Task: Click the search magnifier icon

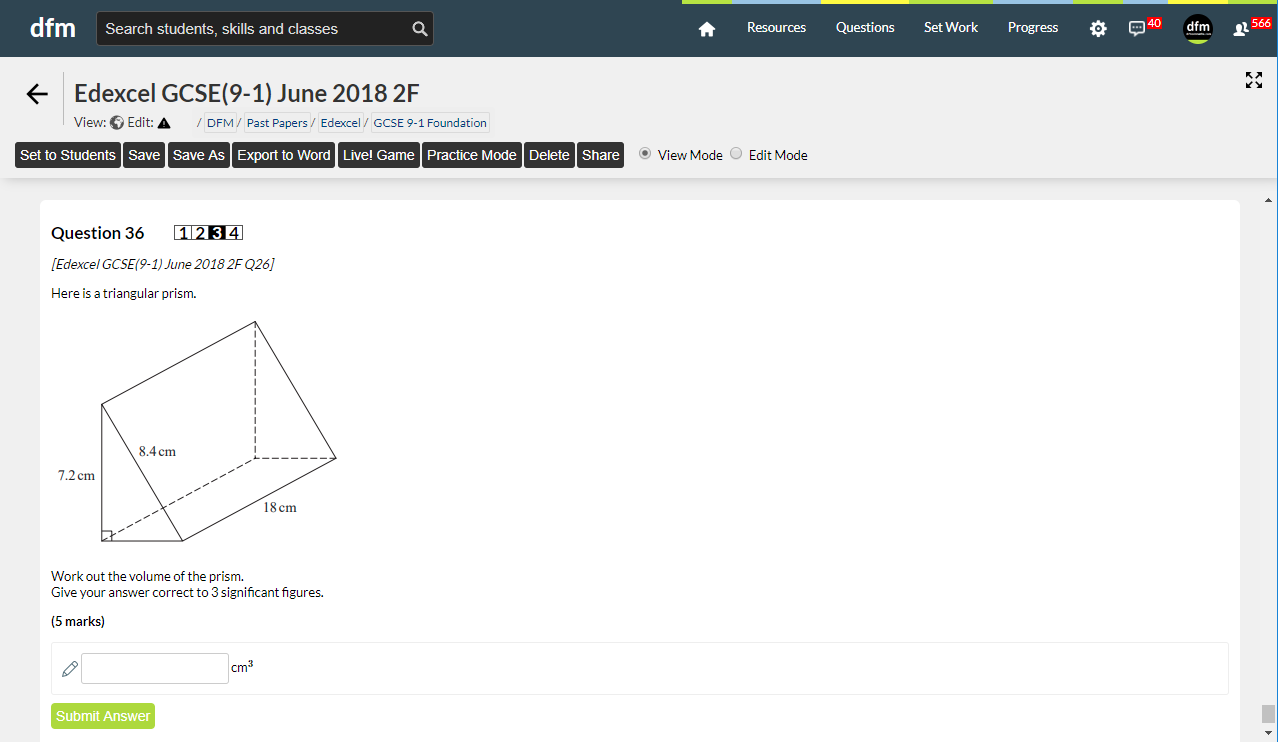Action: 420,29
